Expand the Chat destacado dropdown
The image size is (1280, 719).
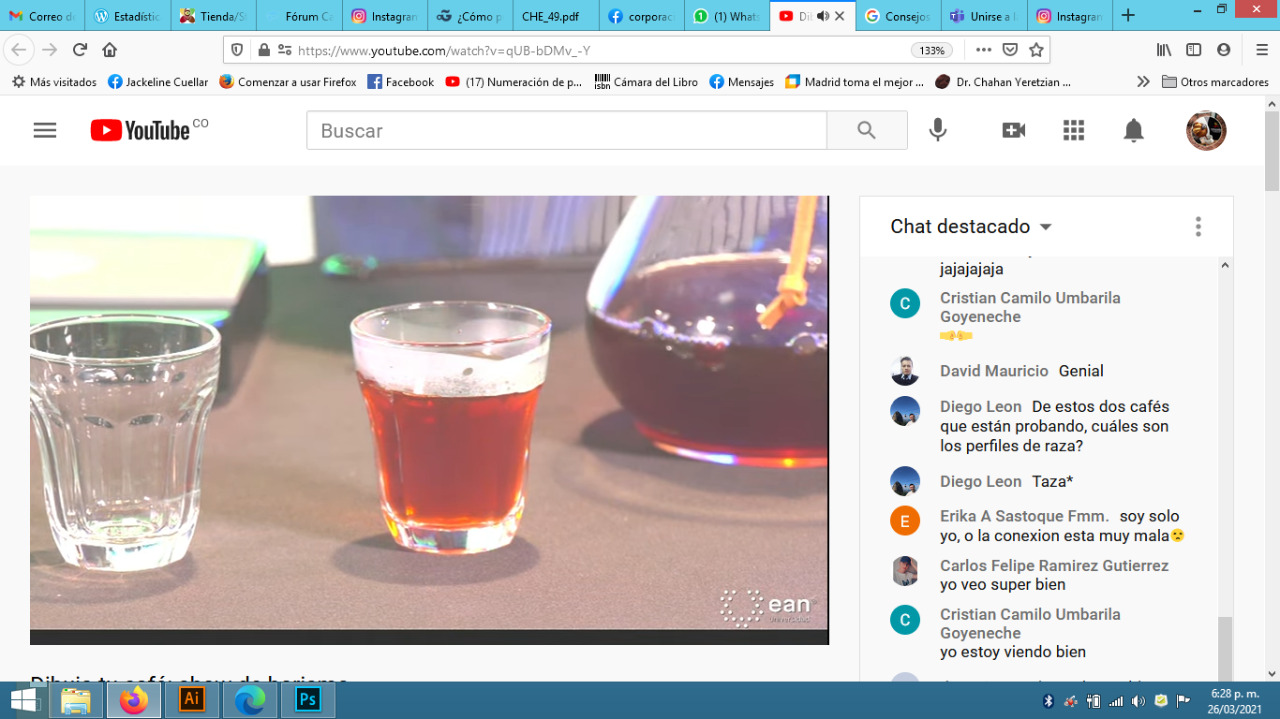click(1046, 227)
